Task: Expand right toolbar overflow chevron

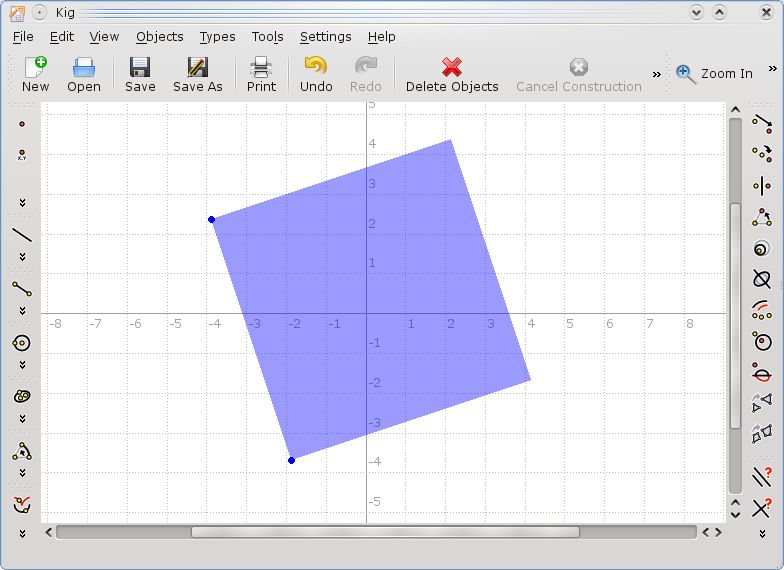Action: point(762,534)
